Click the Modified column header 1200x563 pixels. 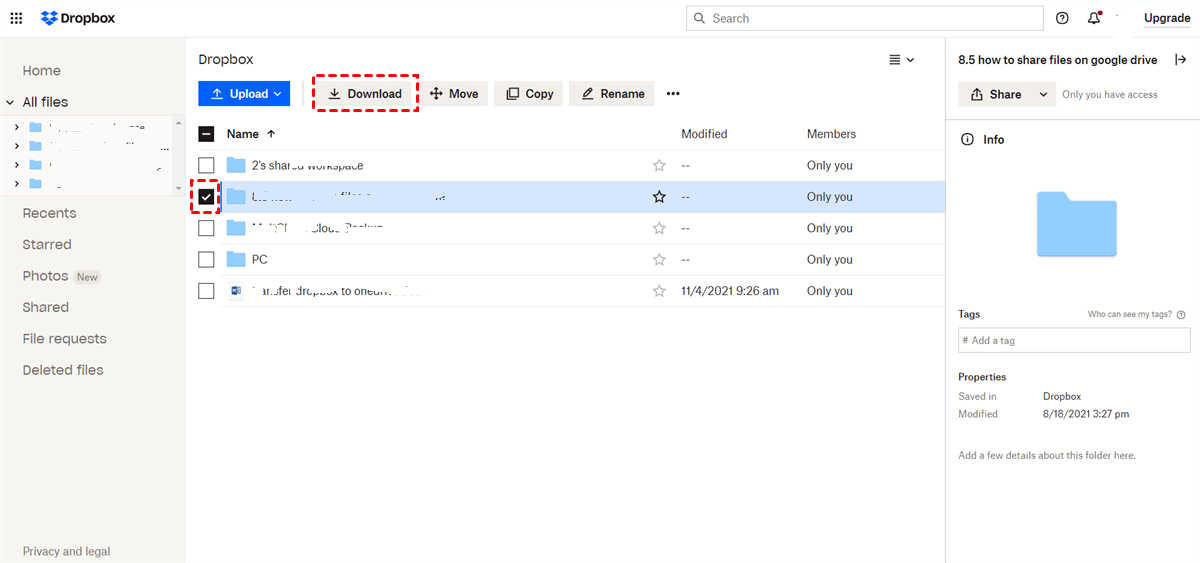(x=704, y=134)
